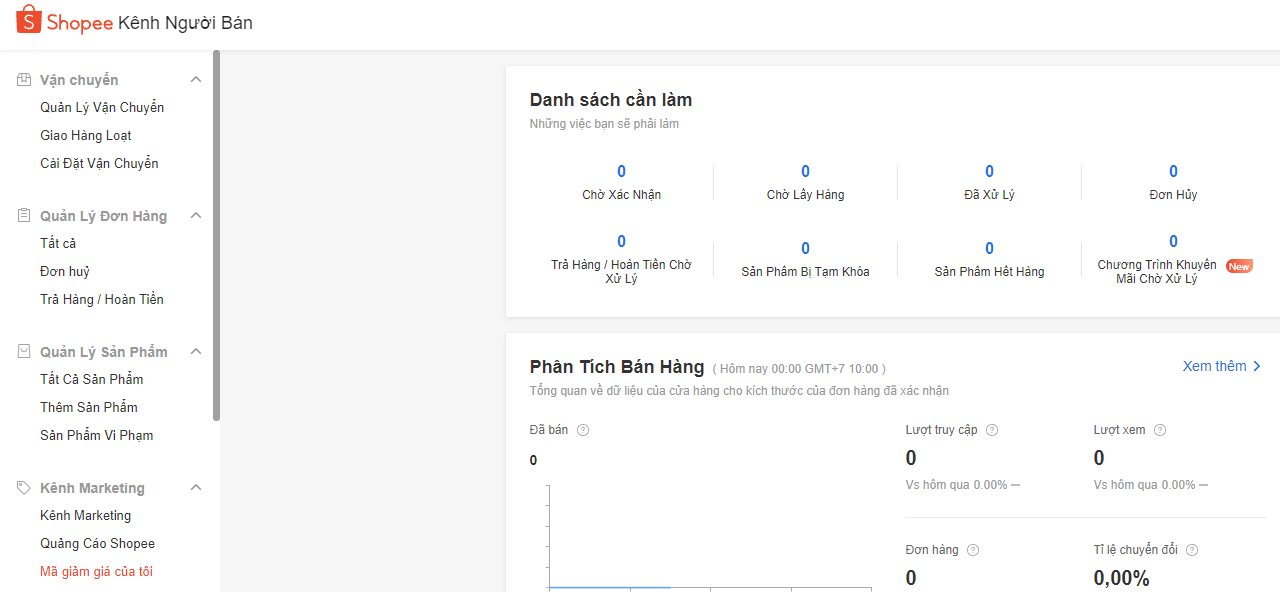Click the Vận chuyển box icon
This screenshot has height=592, width=1280.
pyautogui.click(x=25, y=80)
